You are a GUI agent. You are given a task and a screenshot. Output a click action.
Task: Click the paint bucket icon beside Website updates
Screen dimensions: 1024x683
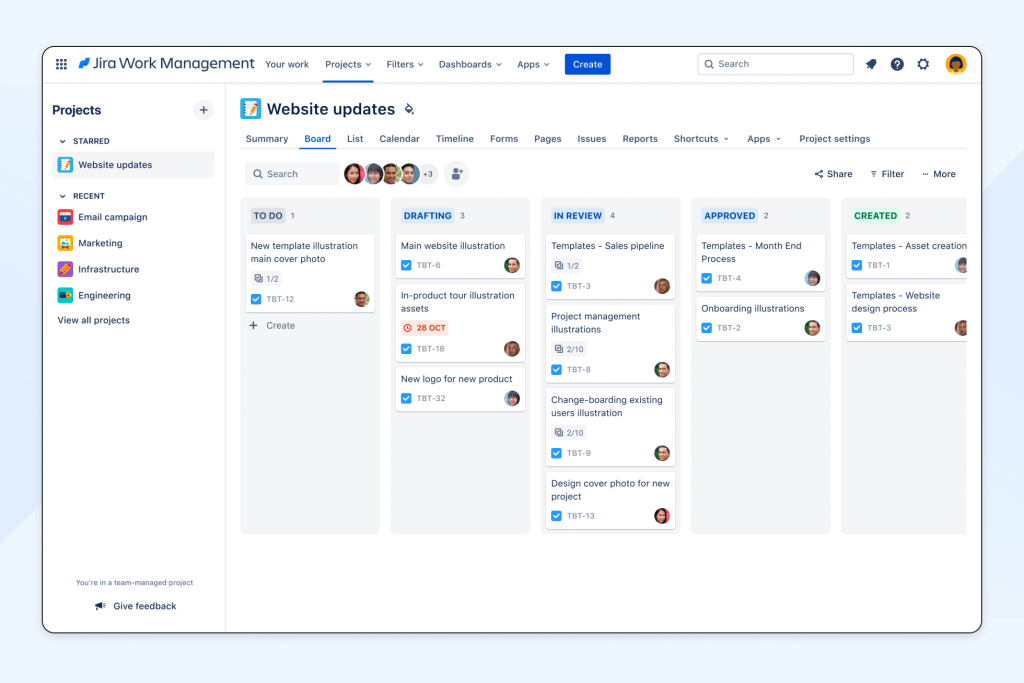pos(408,109)
